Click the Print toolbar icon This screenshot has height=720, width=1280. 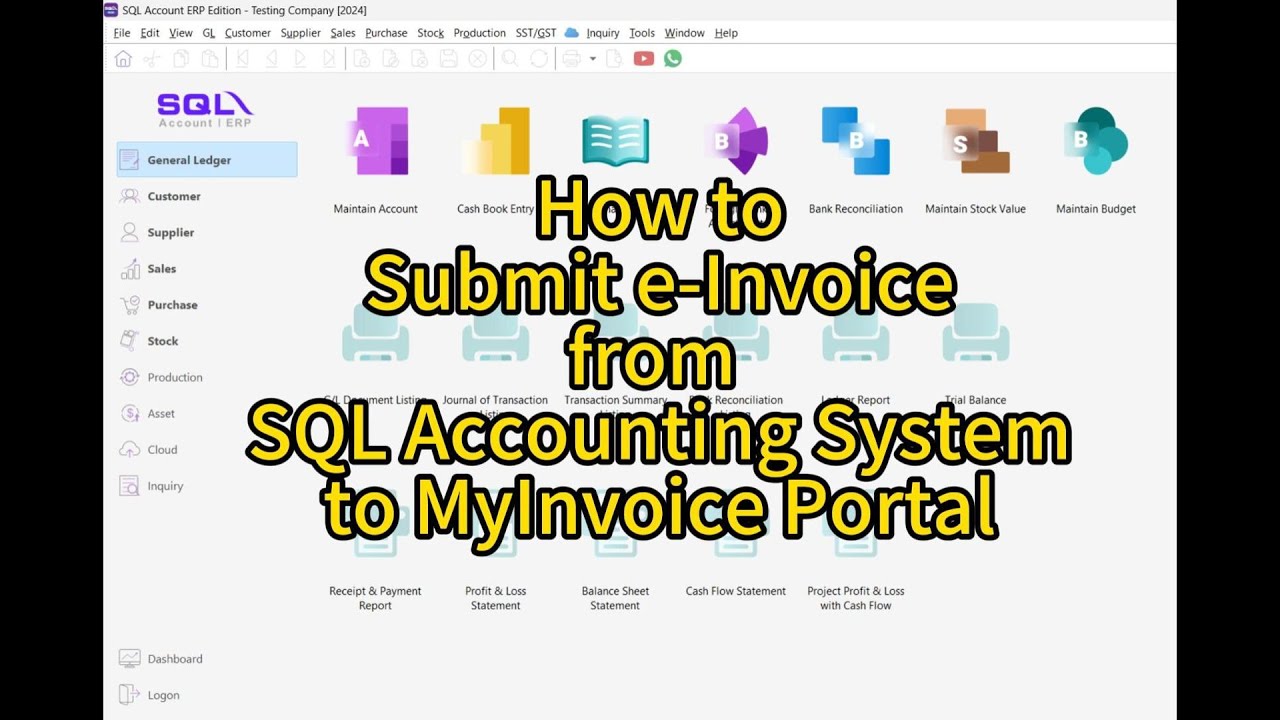click(571, 59)
